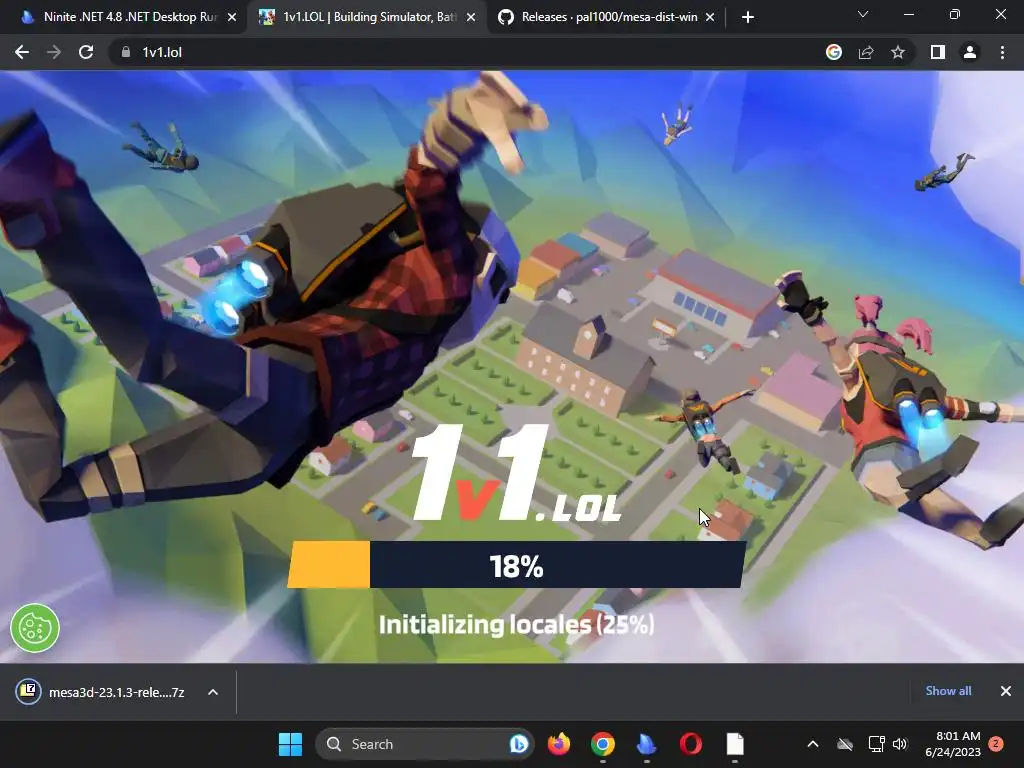The image size is (1024, 768).
Task: Click the 1v1.LOL logo
Action: coord(516,473)
